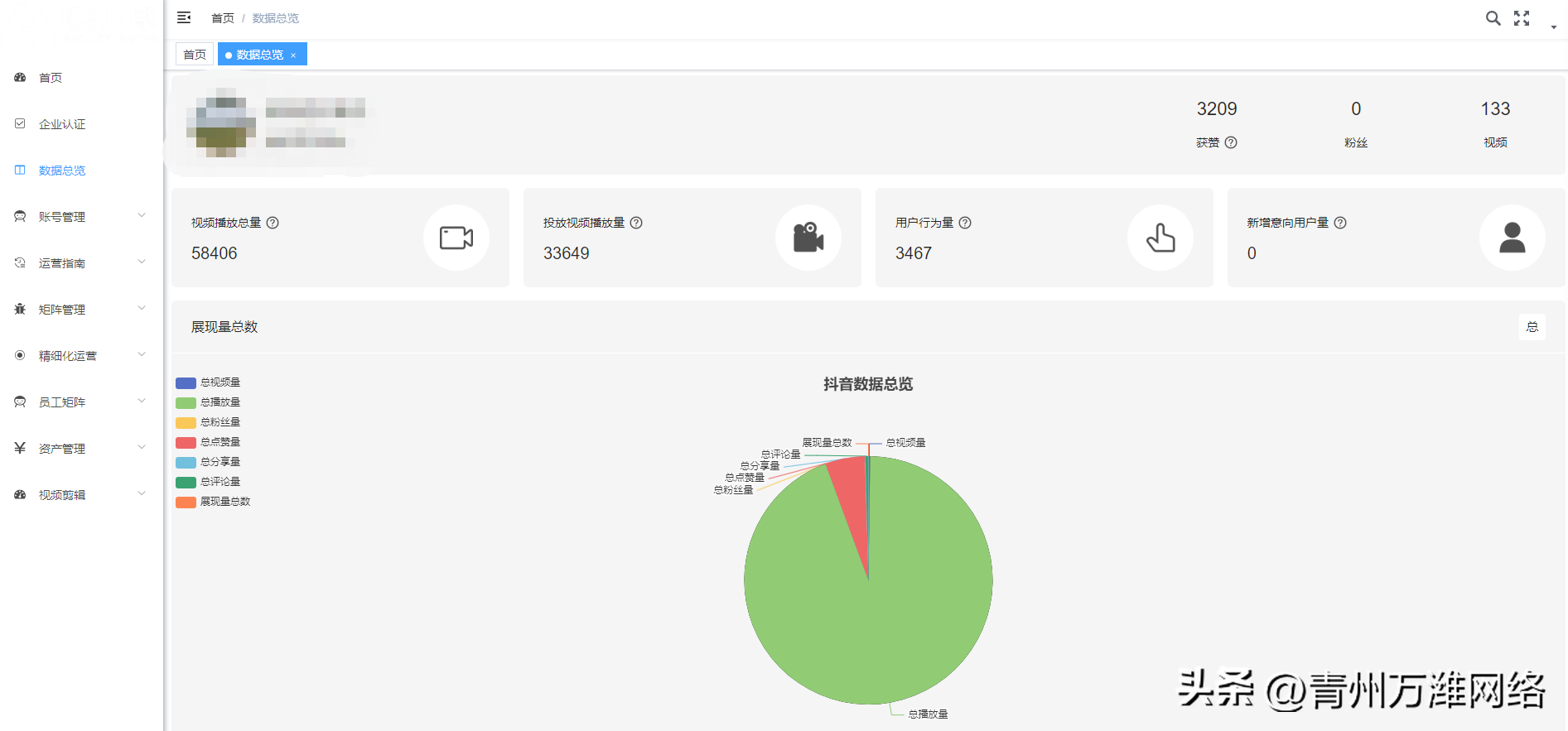Screen dimensions: 1568x731
Task: Click help icon beside 新增意向用户量
Action: click(x=1340, y=223)
